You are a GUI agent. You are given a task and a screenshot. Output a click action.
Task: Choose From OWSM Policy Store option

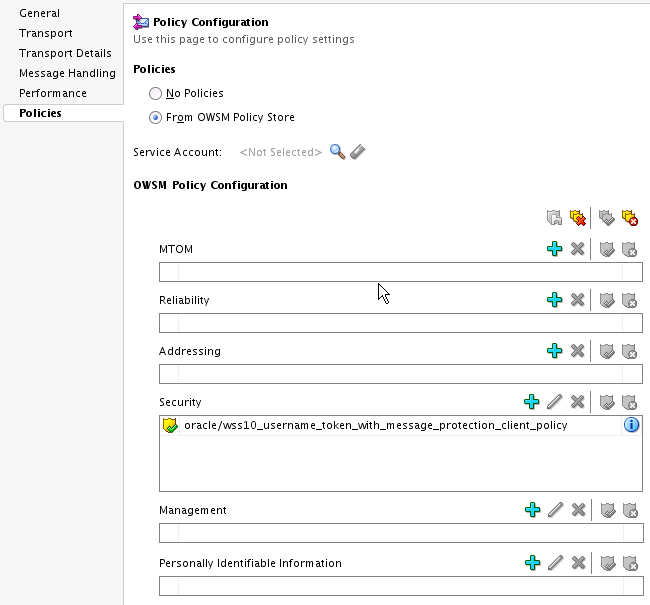pos(155,117)
